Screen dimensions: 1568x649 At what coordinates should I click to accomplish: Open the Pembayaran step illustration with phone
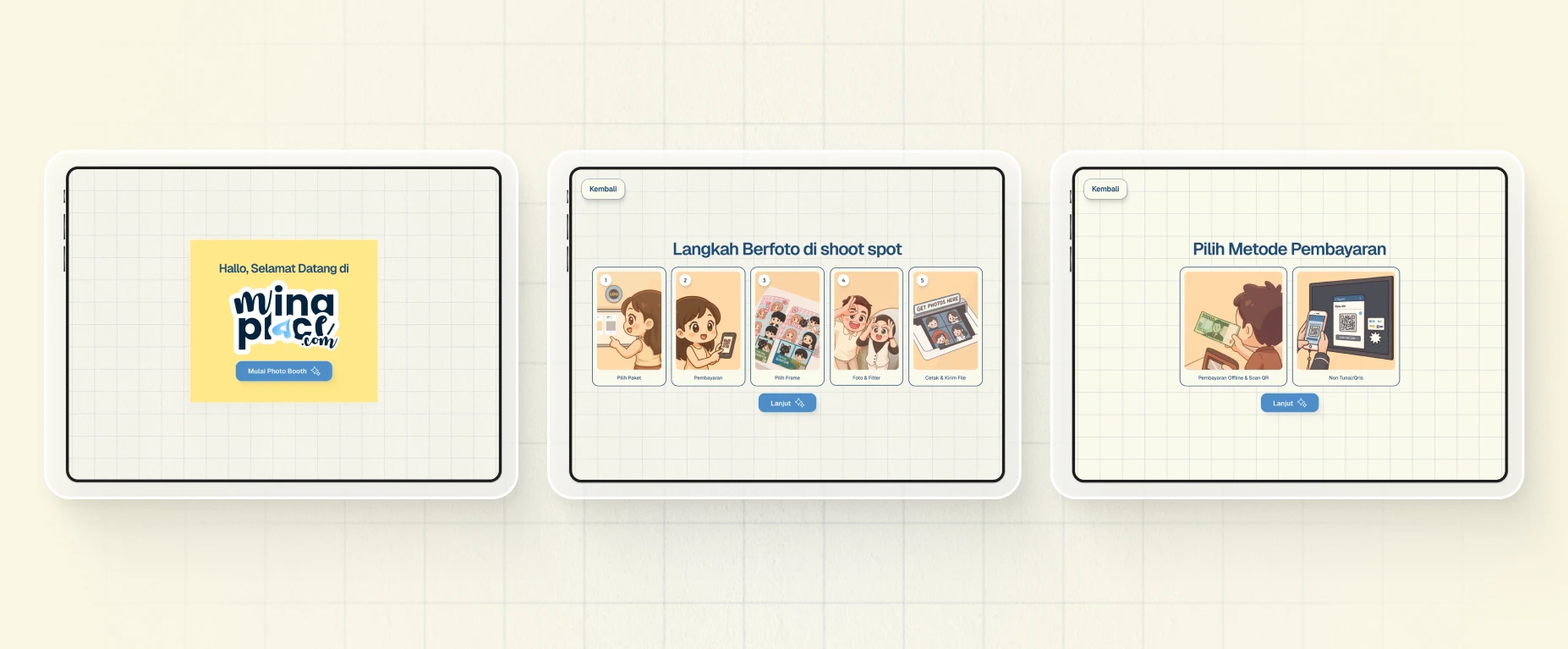coord(708,321)
